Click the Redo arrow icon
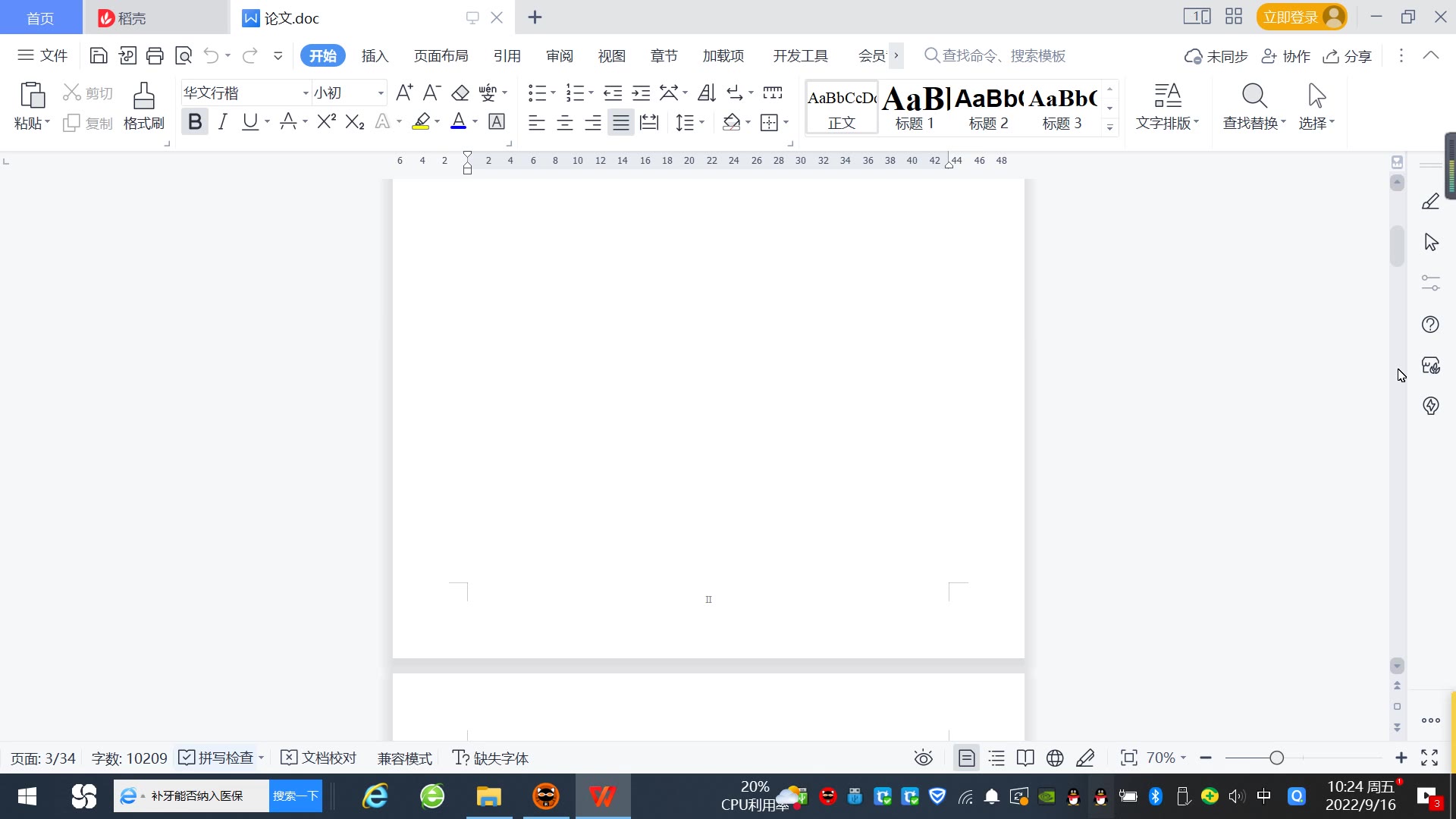This screenshot has height=819, width=1456. point(249,55)
